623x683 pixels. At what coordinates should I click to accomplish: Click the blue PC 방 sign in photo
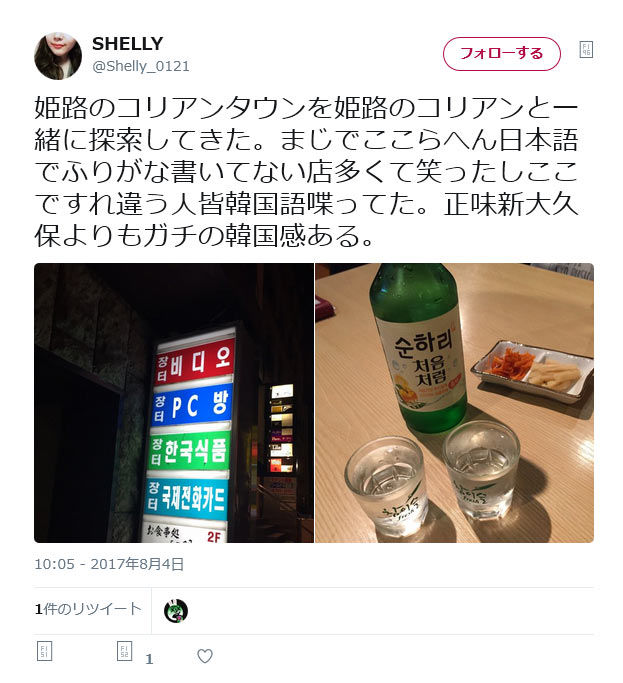192,406
